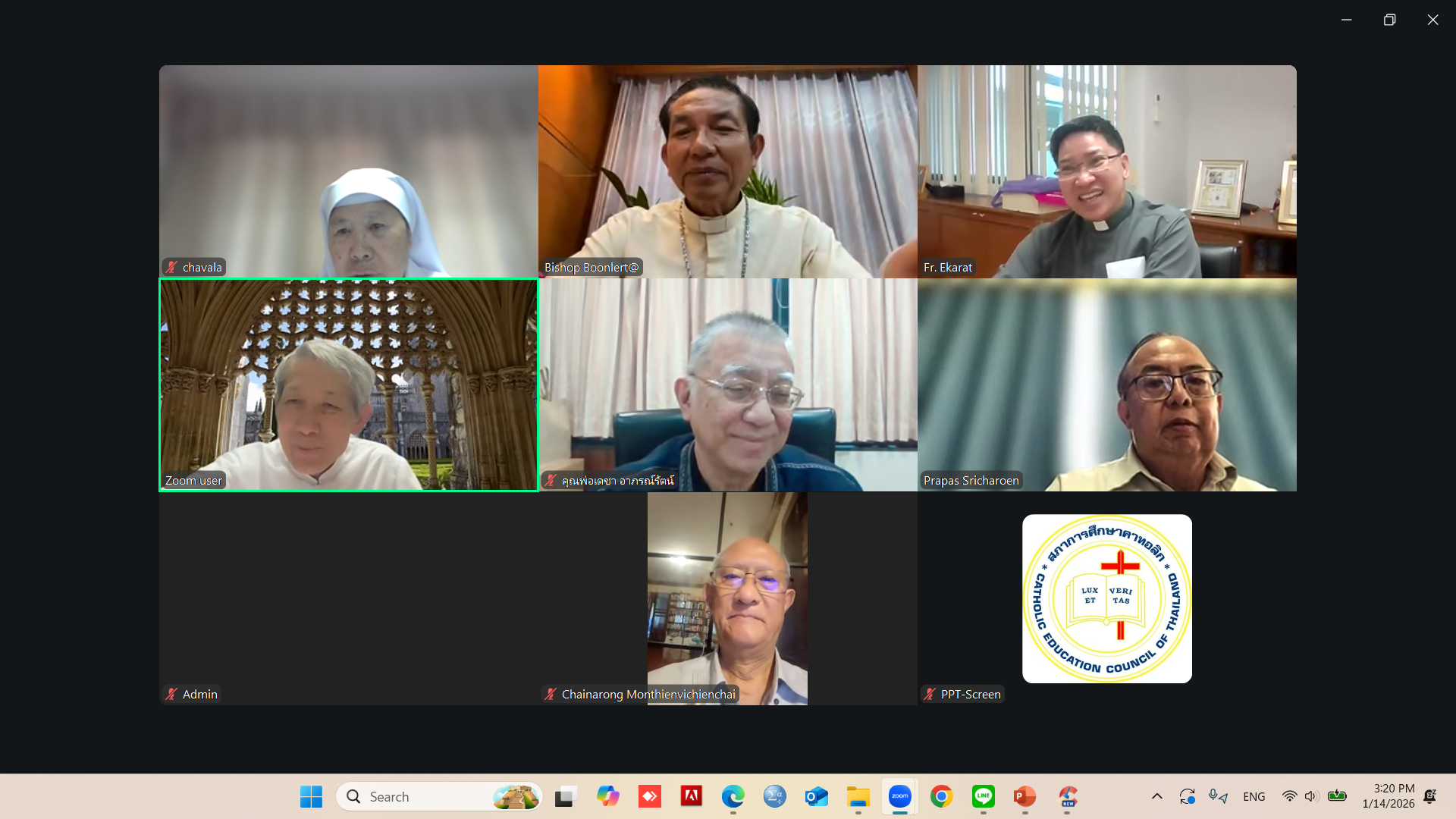Open the Windows Start menu
The image size is (1456, 819).
[311, 796]
